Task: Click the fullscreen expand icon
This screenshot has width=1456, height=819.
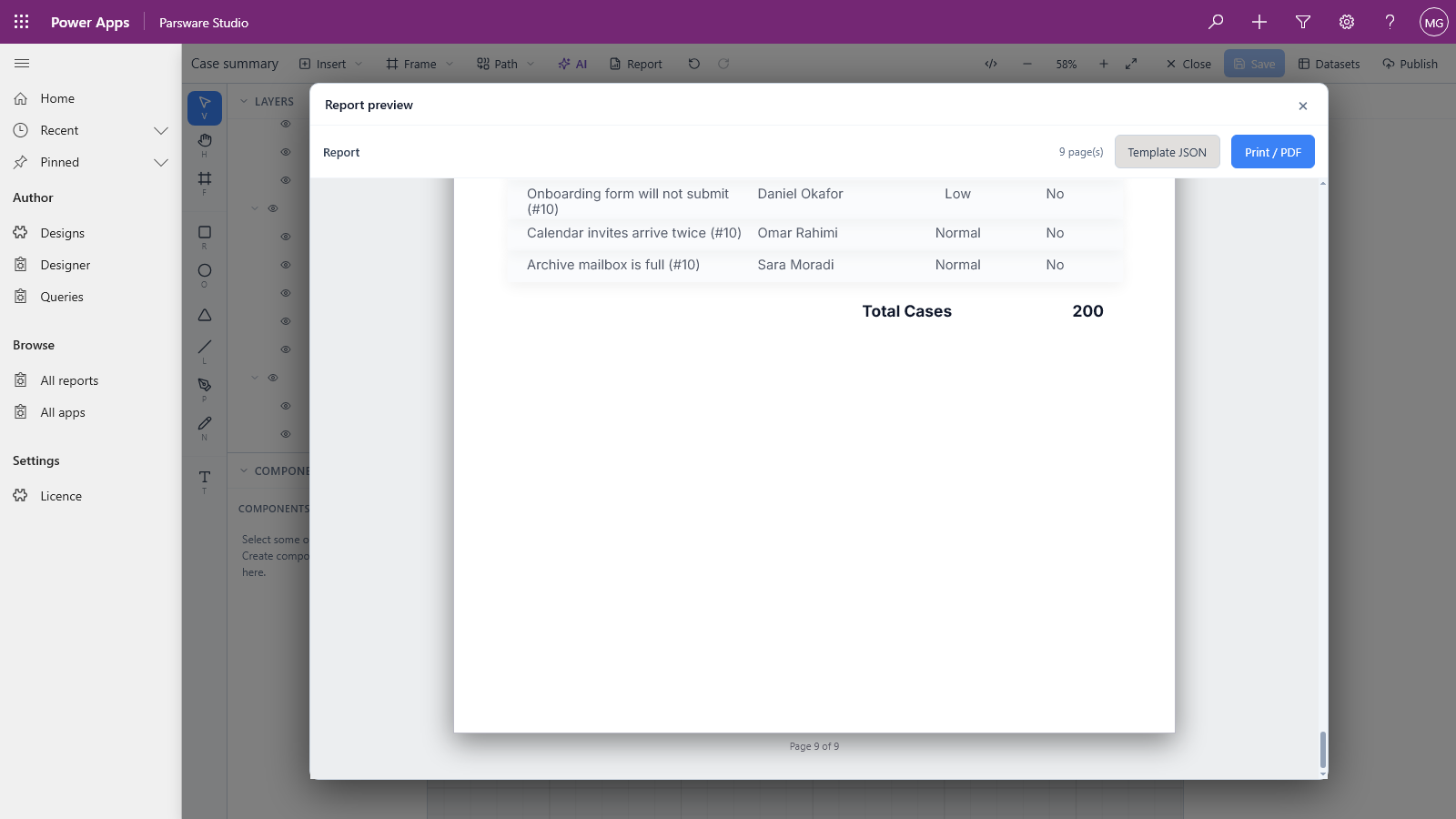Action: [1131, 64]
